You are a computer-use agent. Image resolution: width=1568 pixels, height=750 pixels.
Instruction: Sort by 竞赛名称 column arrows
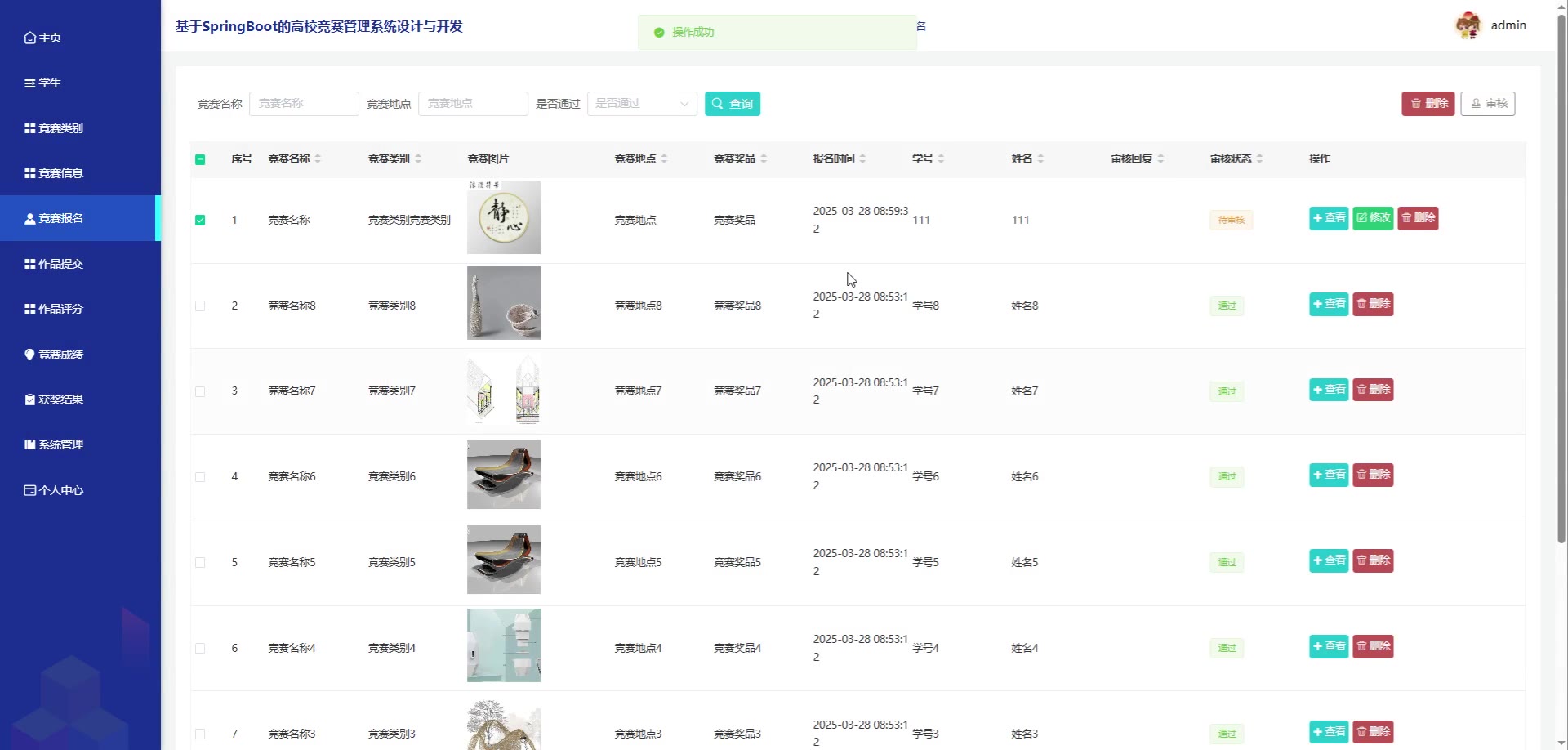pyautogui.click(x=318, y=159)
